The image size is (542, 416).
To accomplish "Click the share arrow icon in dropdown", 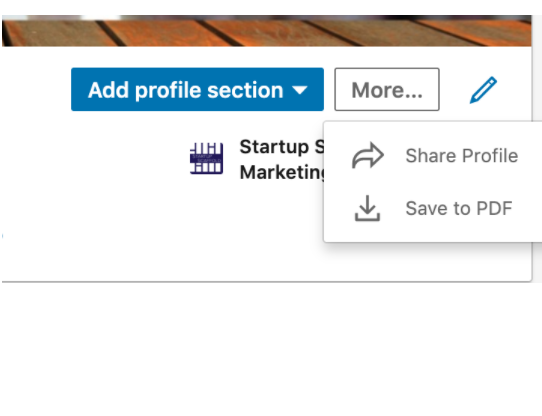I will coord(368,155).
